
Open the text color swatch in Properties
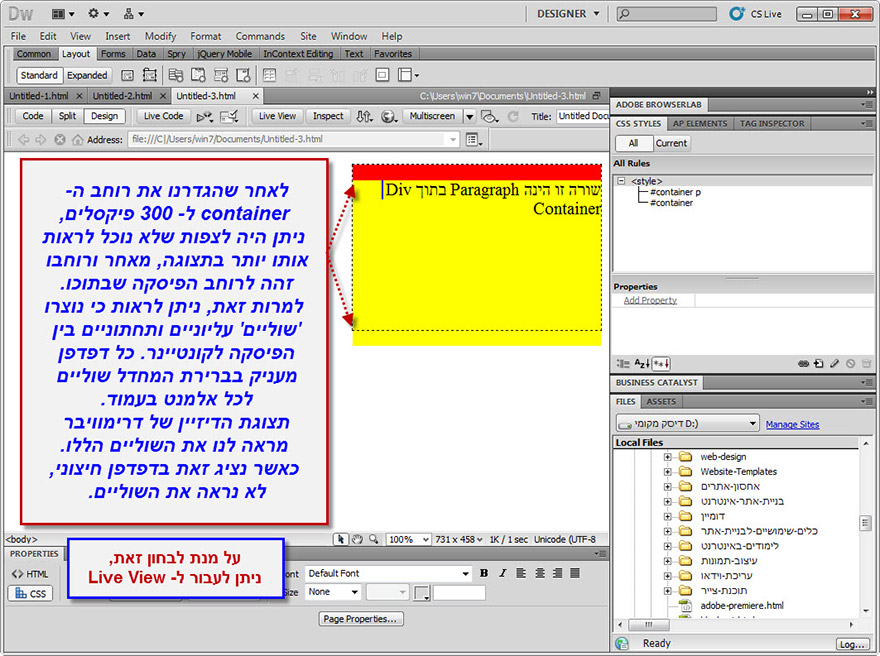[421, 593]
